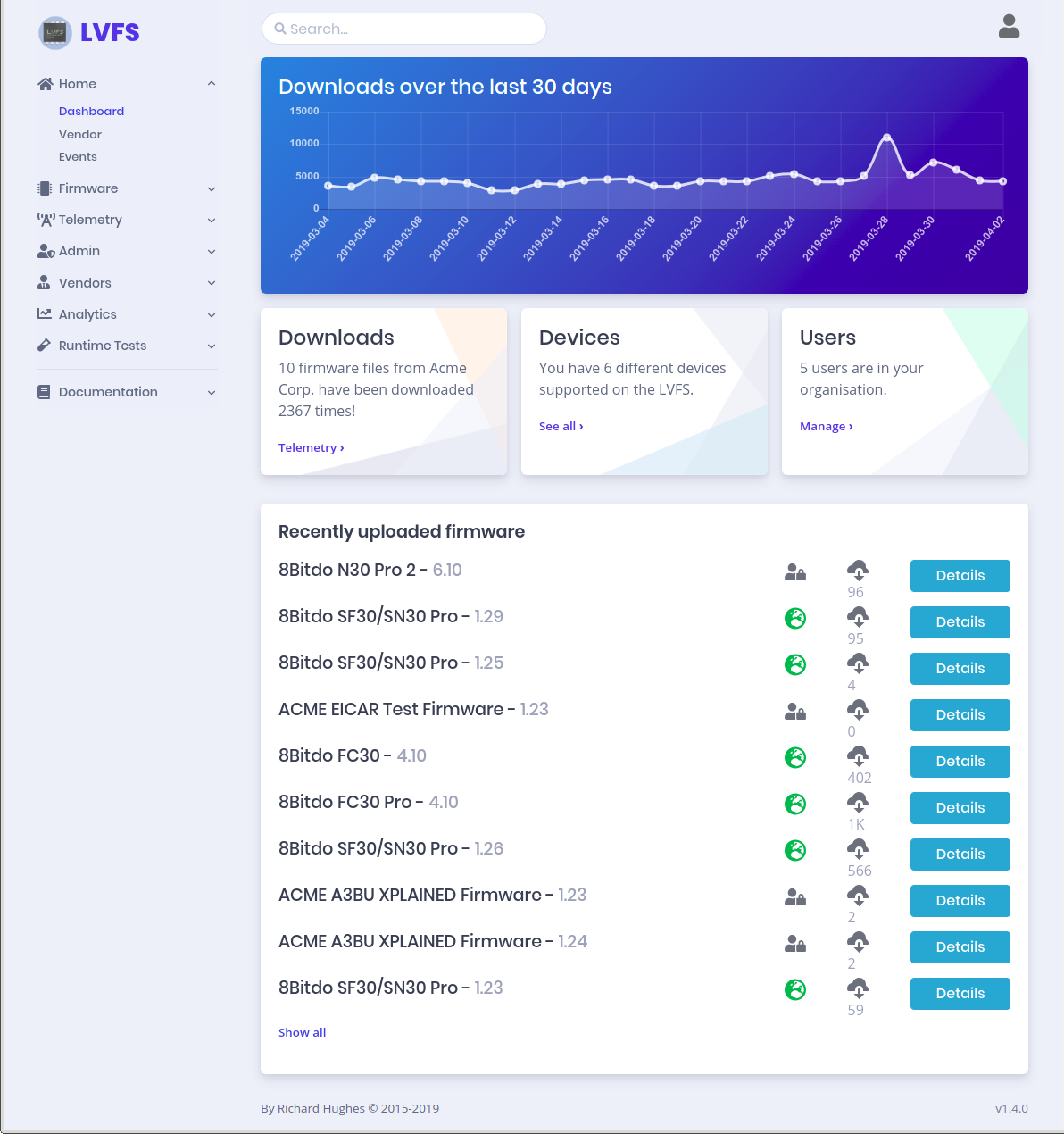This screenshot has width=1064, height=1134.
Task: Click the peak data point on downloads chart
Action: (x=886, y=138)
